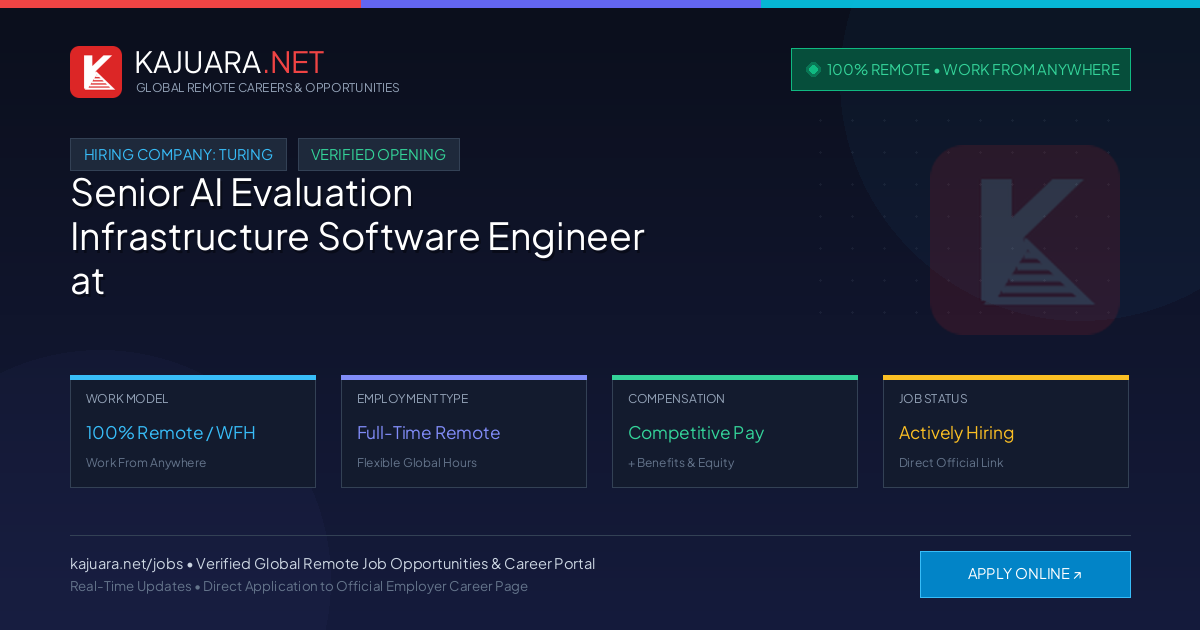Click the Work From Anywhere subtext
1200x630 pixels.
[x=146, y=463]
